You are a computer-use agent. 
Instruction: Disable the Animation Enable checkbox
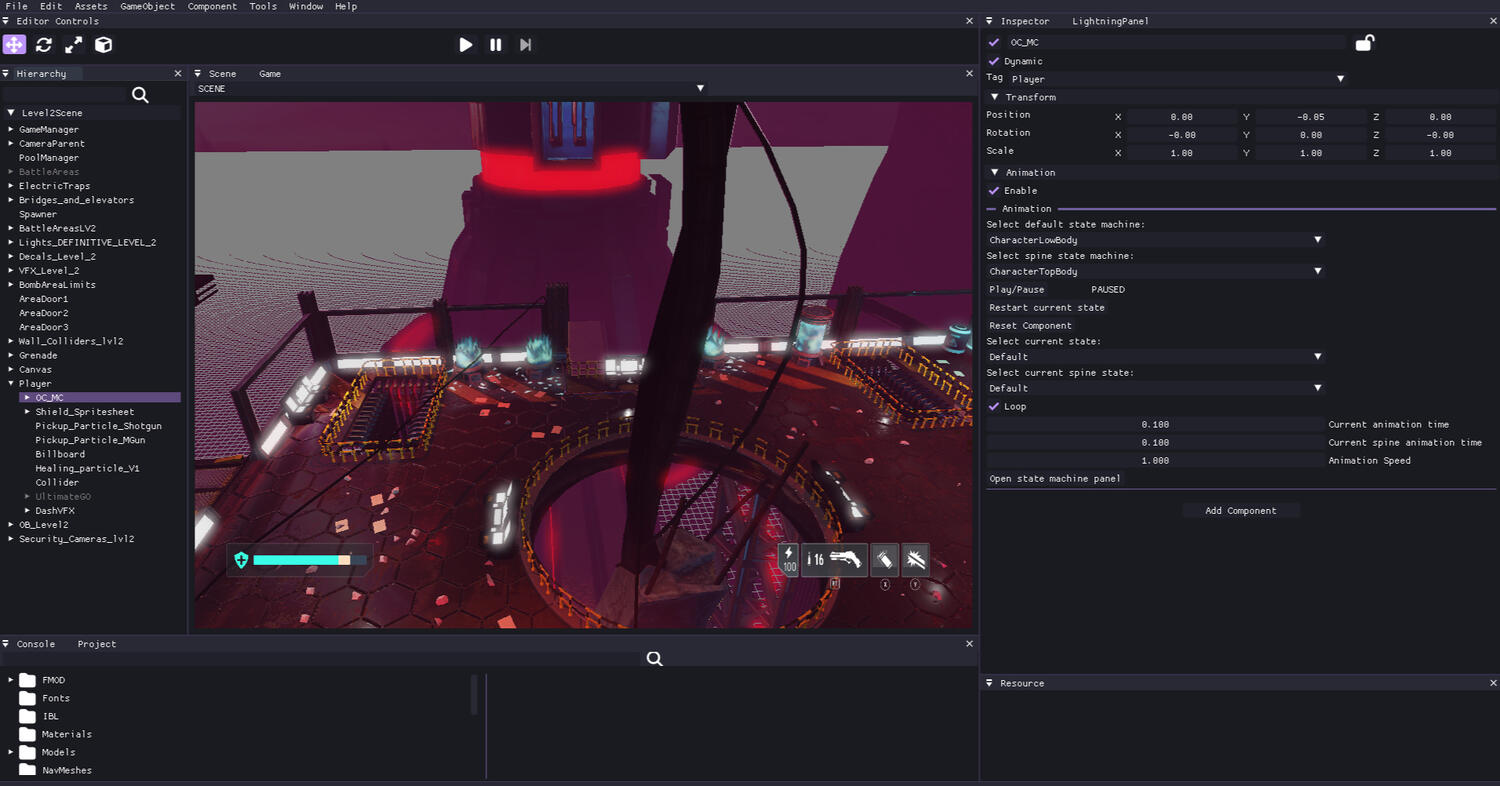994,191
